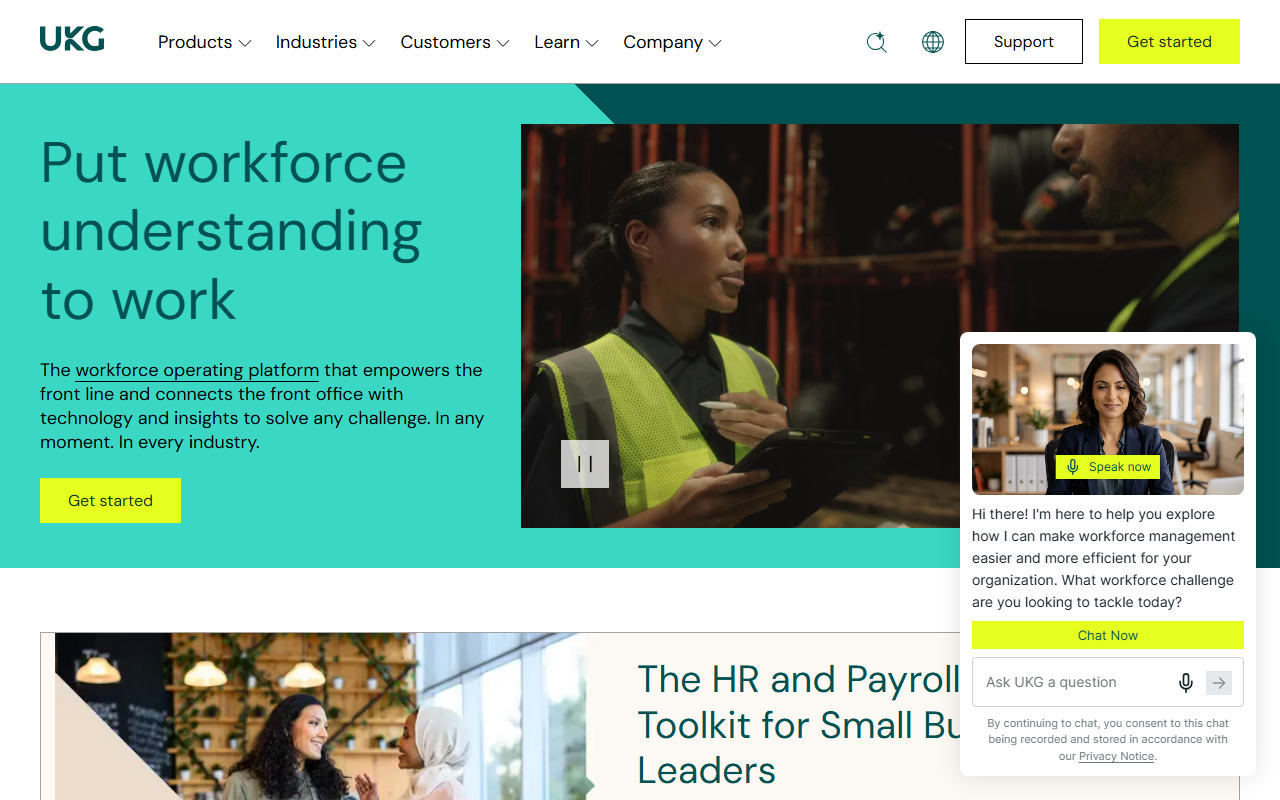The image size is (1280, 800).
Task: Expand the Learn menu
Action: tap(566, 42)
